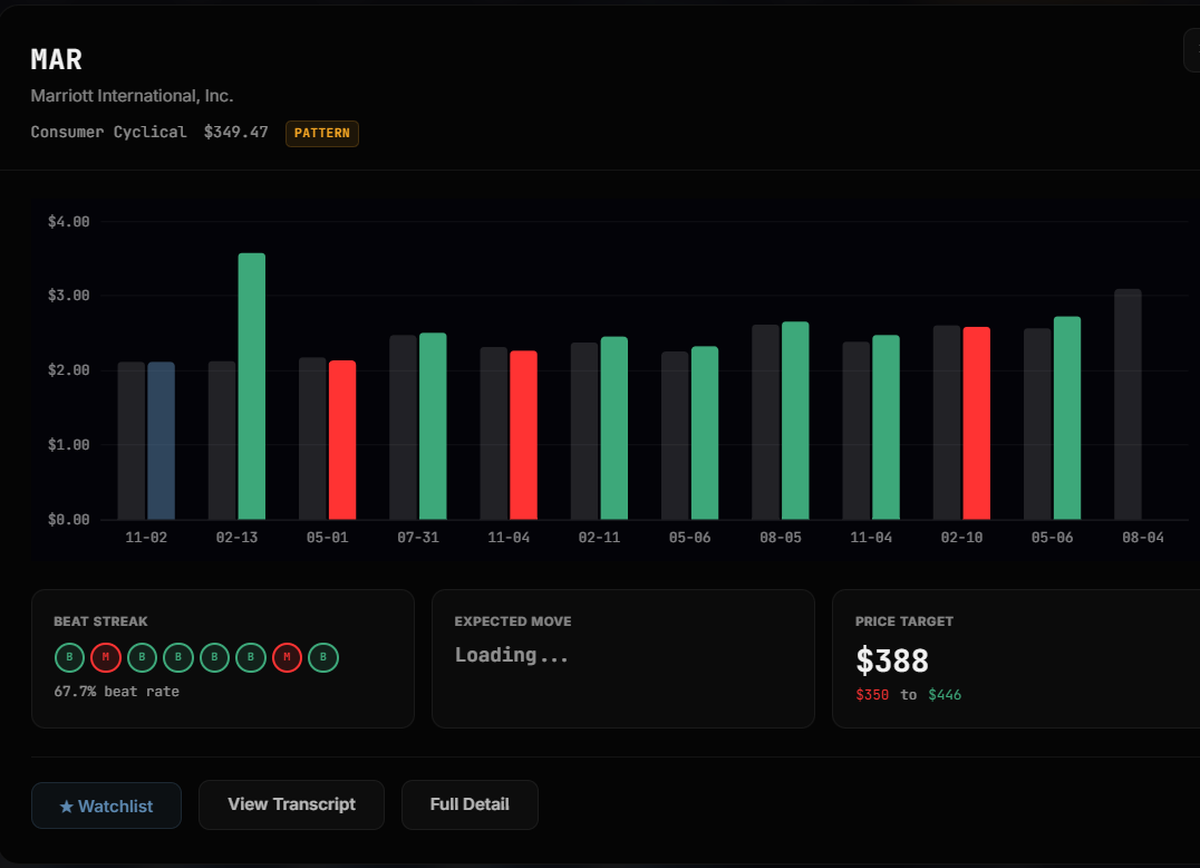Click the gray estimate bar for 07-31
Screen dimensions: 1200x868
pos(403,428)
